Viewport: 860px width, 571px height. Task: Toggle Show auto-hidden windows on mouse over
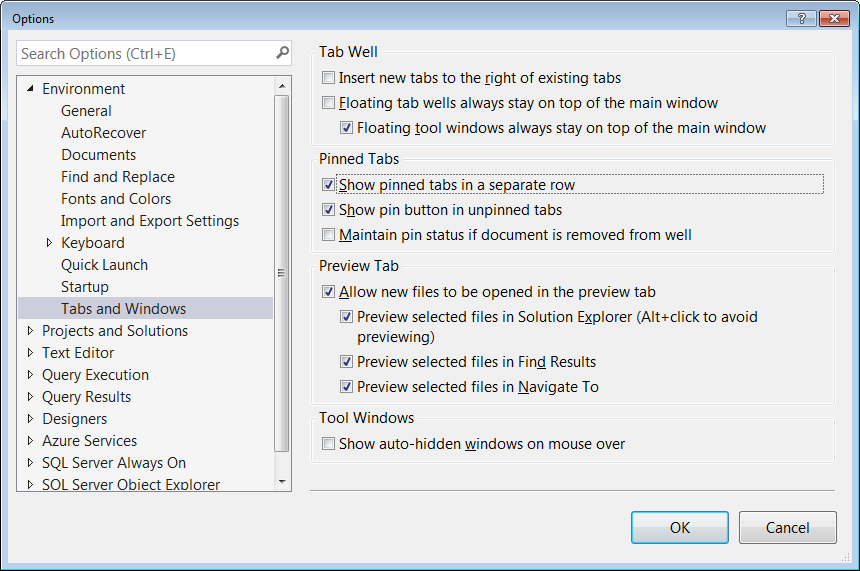point(329,444)
